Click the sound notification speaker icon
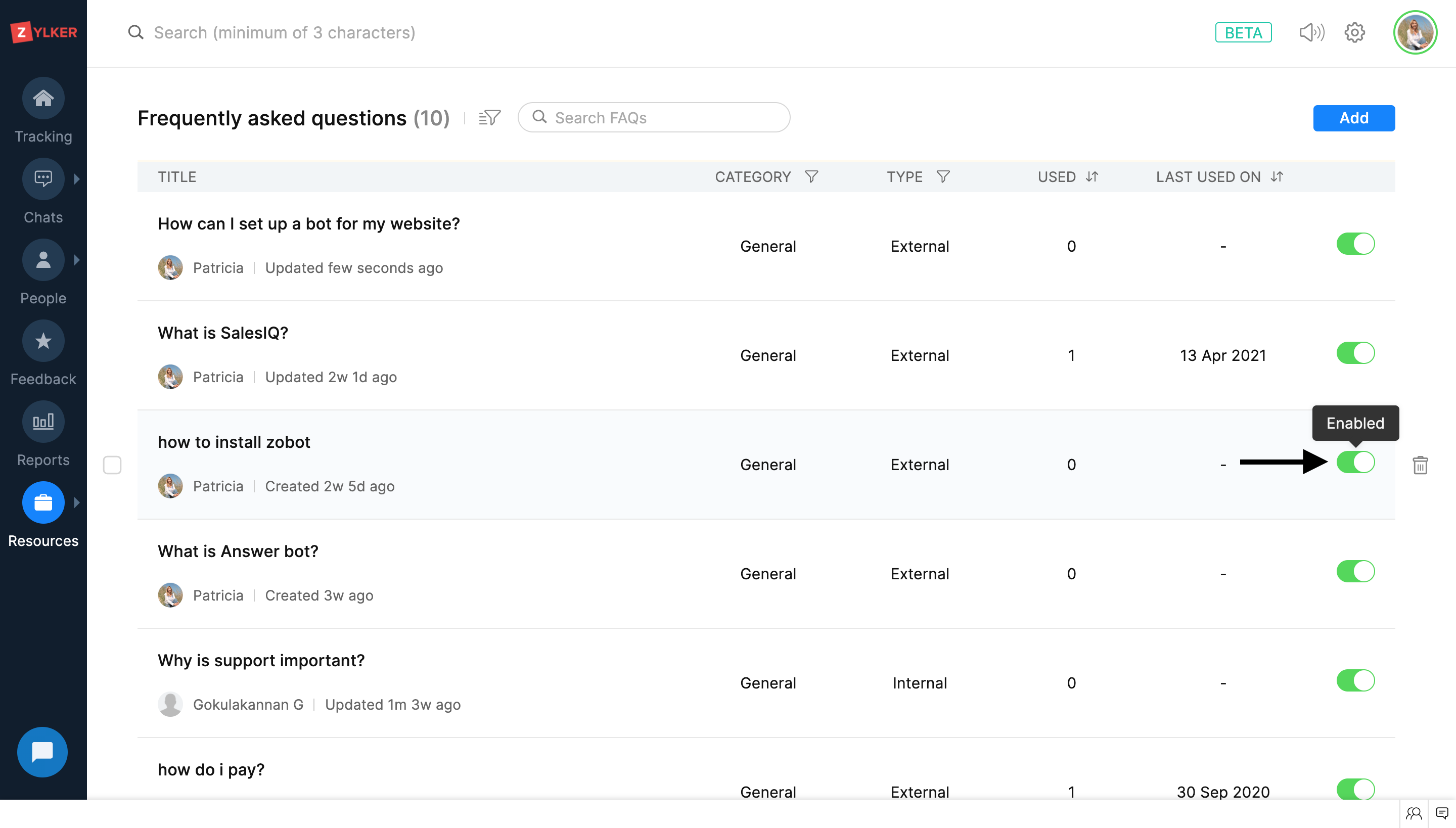1456x828 pixels. 1311,32
